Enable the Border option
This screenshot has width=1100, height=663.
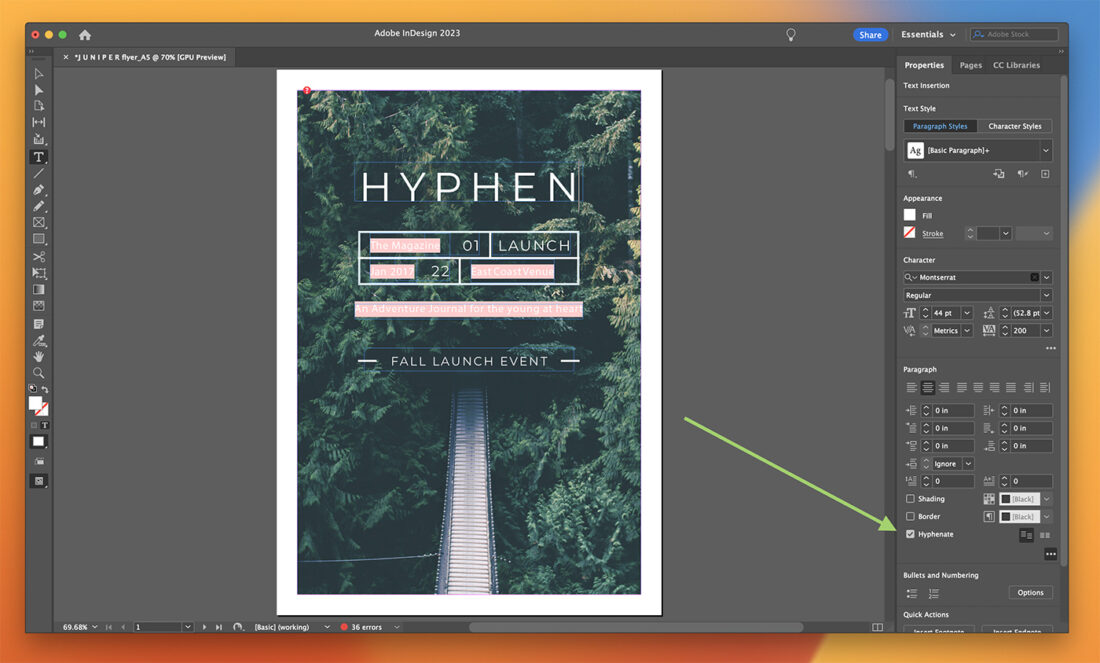(x=910, y=516)
